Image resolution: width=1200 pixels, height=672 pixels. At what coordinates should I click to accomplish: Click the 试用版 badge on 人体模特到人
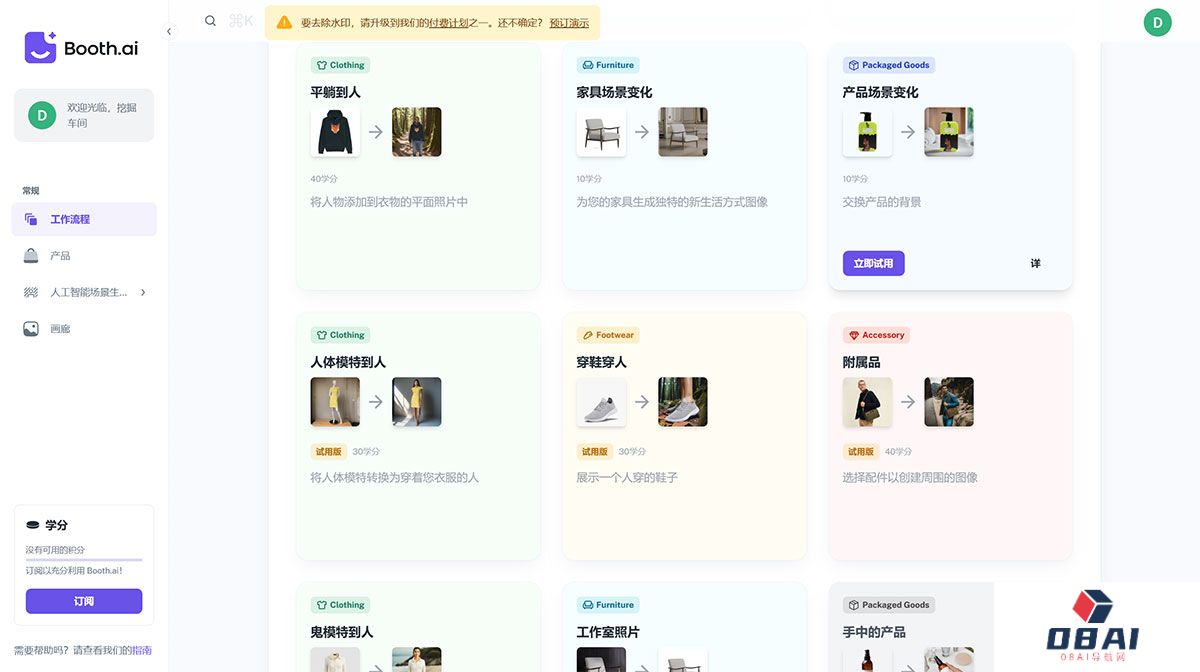pos(329,452)
